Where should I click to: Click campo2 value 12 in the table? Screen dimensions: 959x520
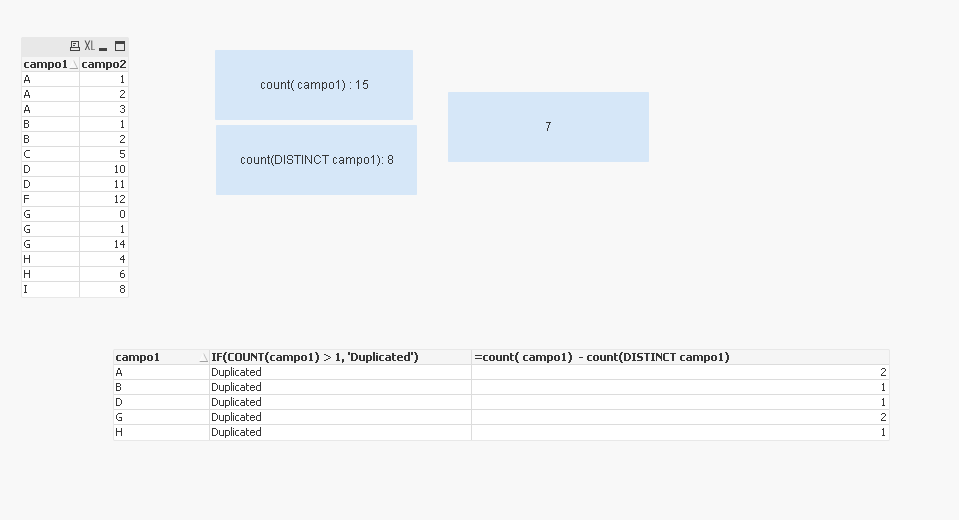coord(104,199)
